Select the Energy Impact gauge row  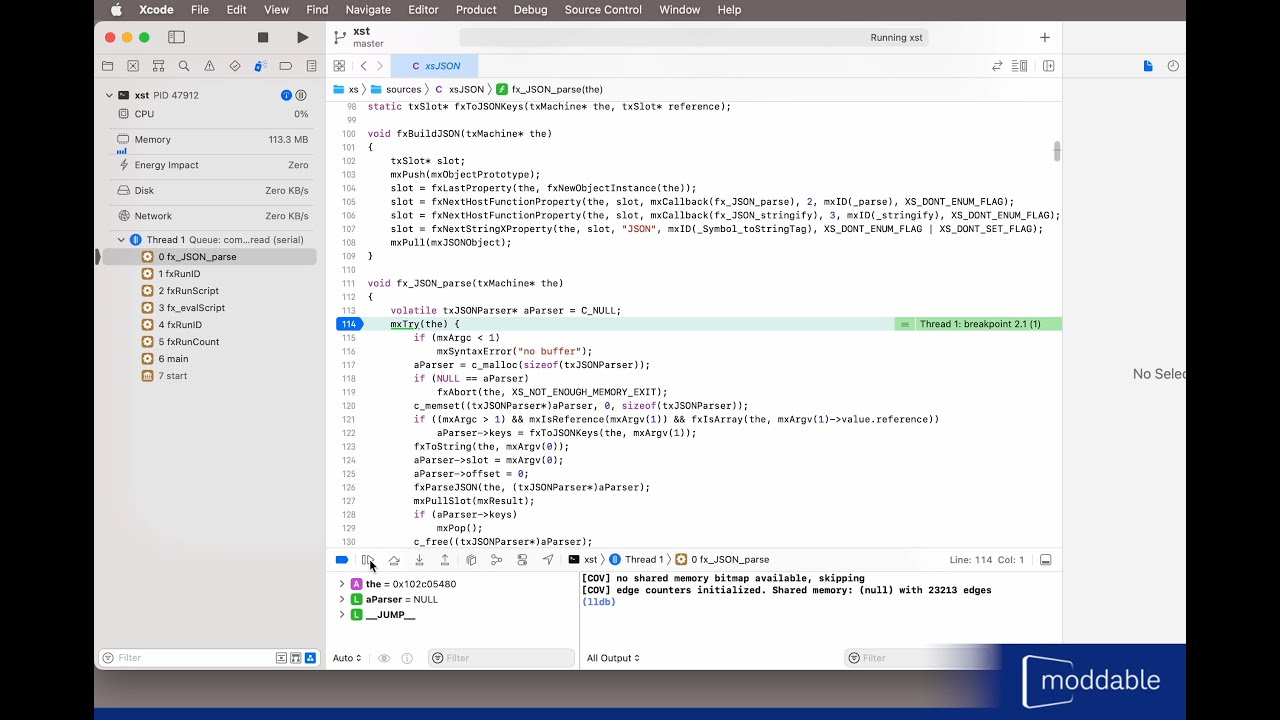point(208,165)
